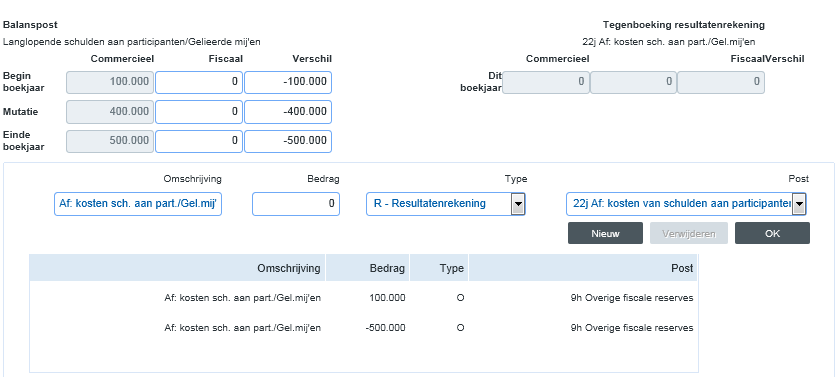Select Begin boekjaar Fiscaal field

pyautogui.click(x=199, y=83)
